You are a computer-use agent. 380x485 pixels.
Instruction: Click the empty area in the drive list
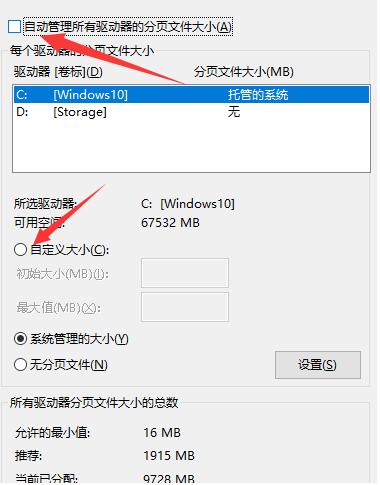191,146
